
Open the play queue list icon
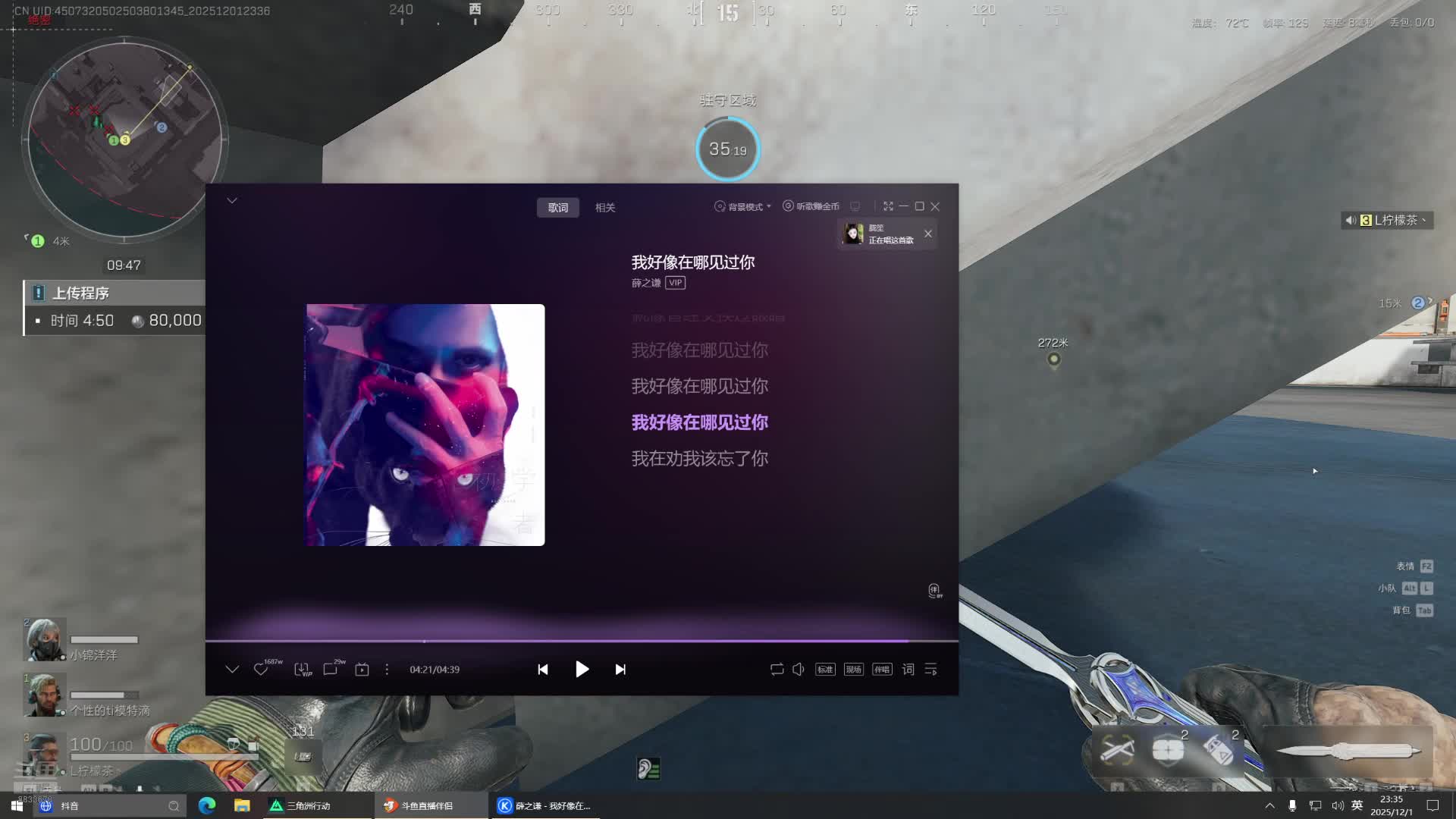coord(931,669)
